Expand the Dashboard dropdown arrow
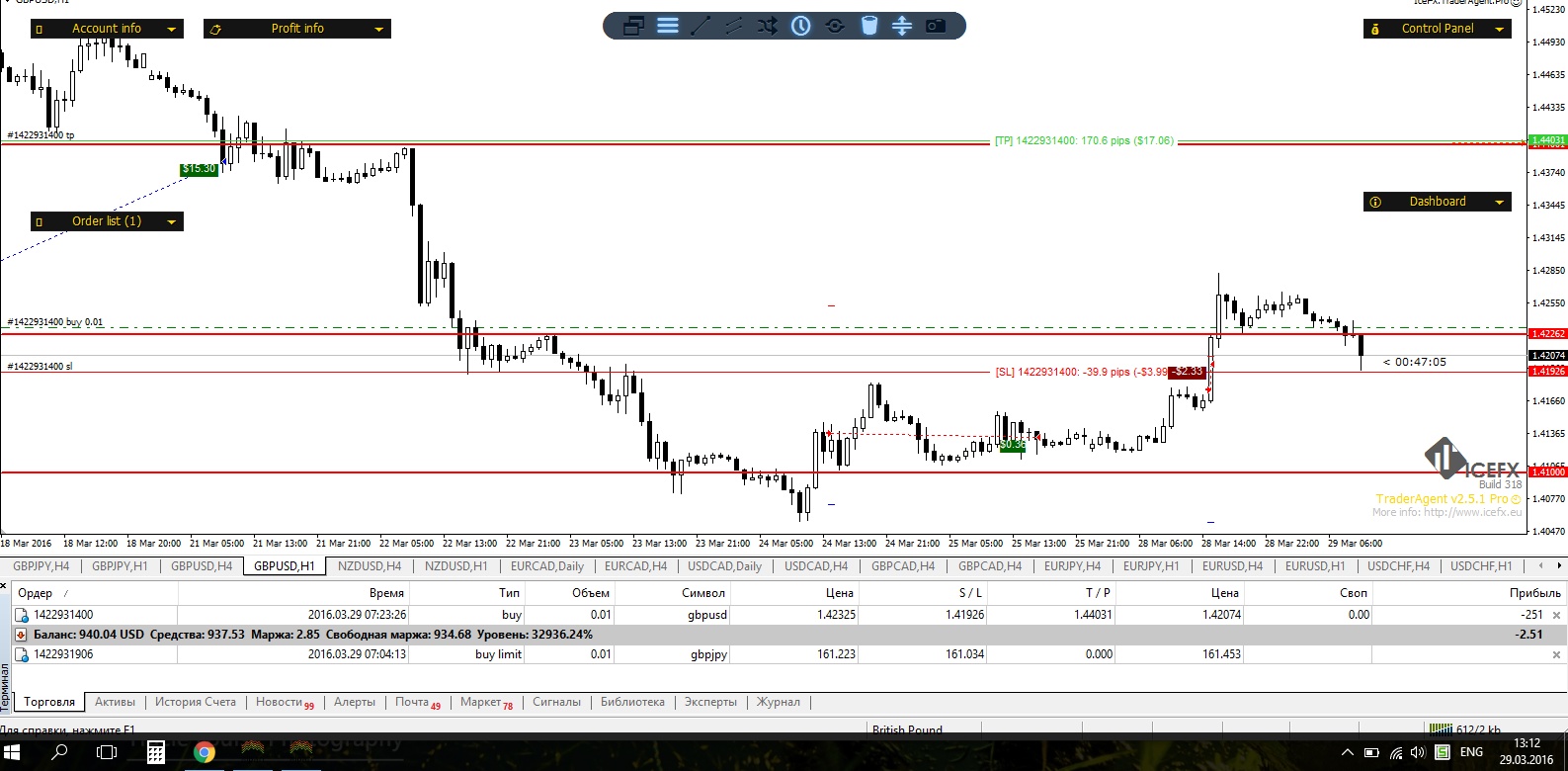The width and height of the screenshot is (1568, 771). (x=1499, y=203)
